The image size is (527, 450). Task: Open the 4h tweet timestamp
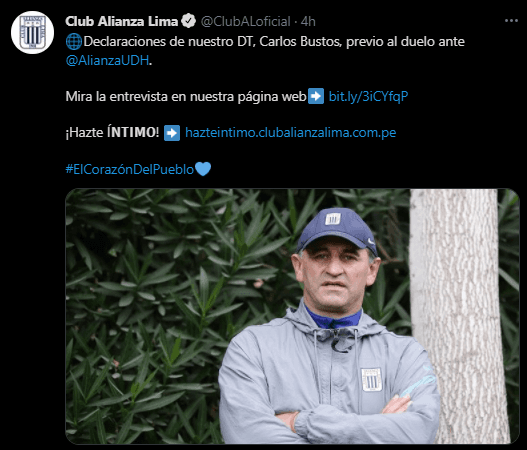[x=308, y=22]
